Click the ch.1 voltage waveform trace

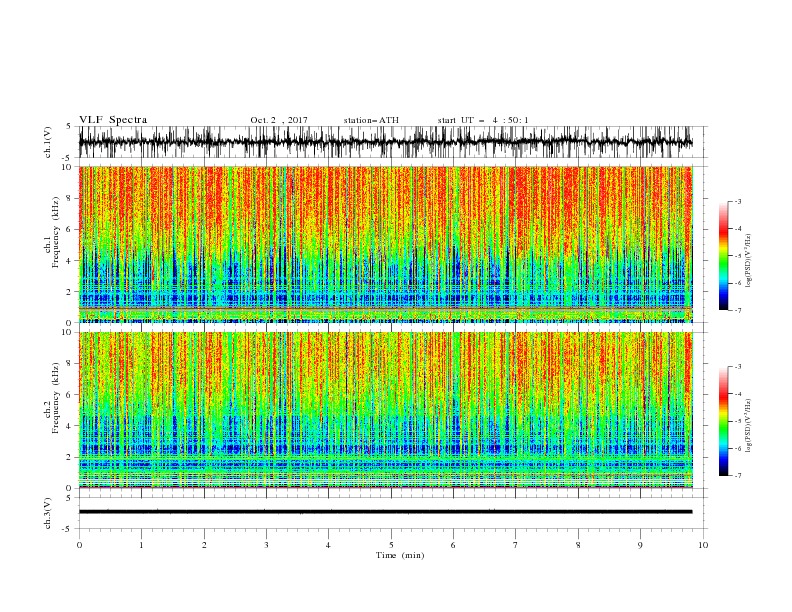click(385, 142)
